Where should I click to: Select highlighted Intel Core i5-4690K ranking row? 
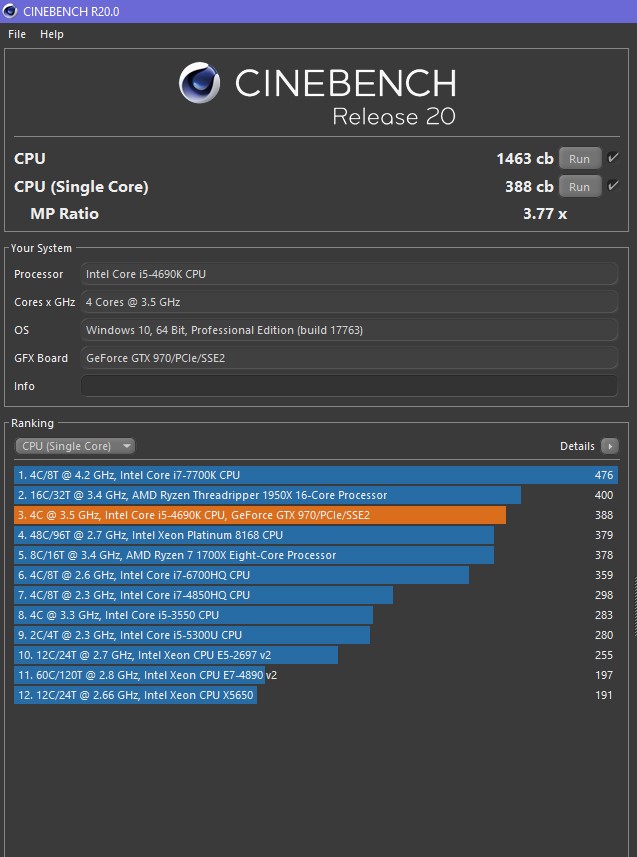tap(316, 515)
